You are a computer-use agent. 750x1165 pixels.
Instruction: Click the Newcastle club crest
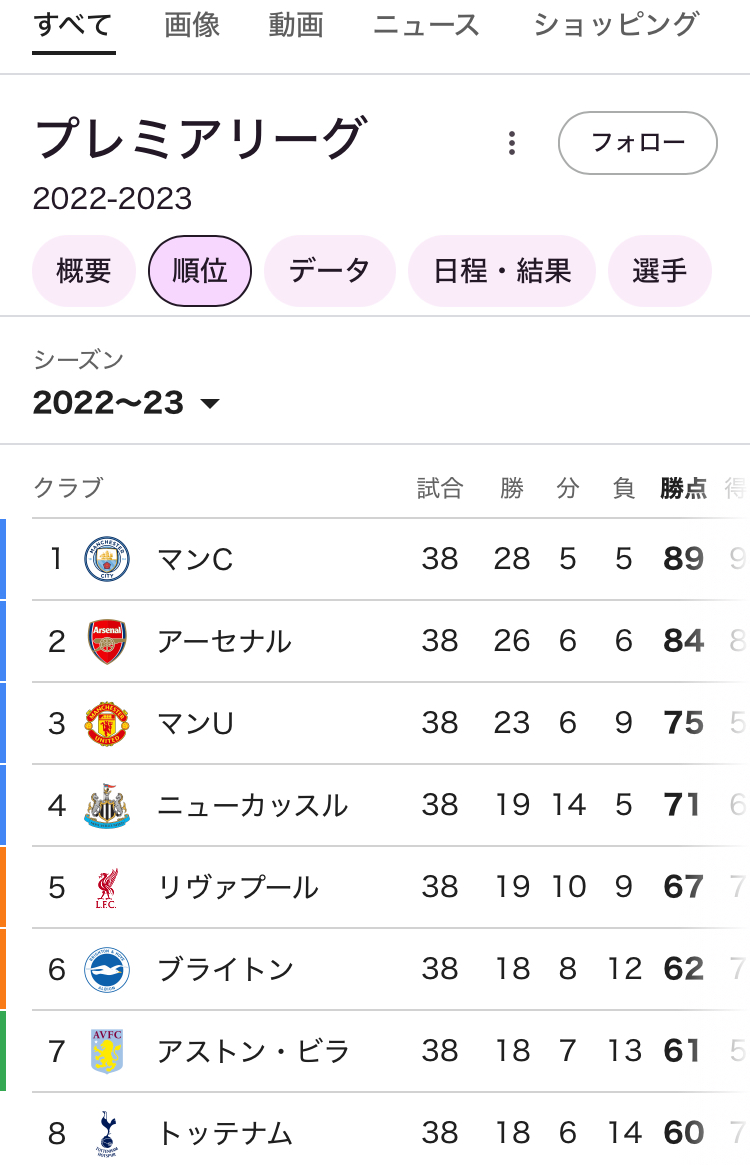(107, 805)
